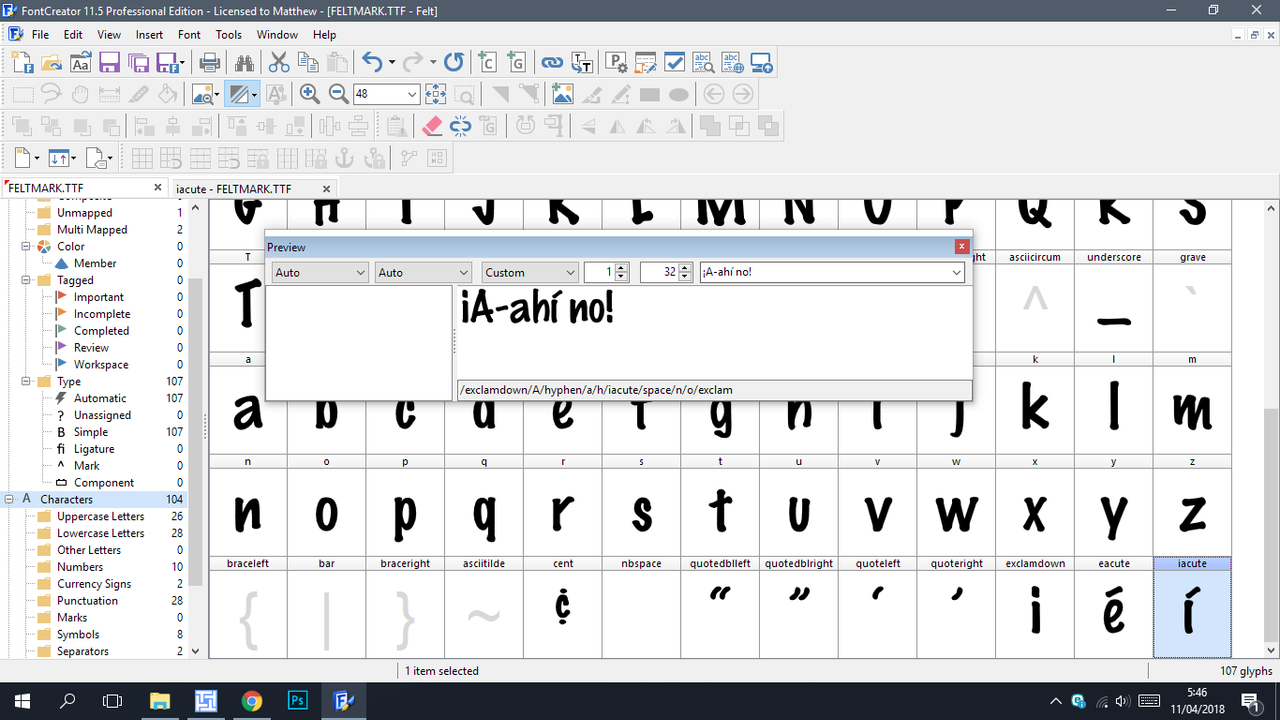Close the Preview panel

(962, 246)
